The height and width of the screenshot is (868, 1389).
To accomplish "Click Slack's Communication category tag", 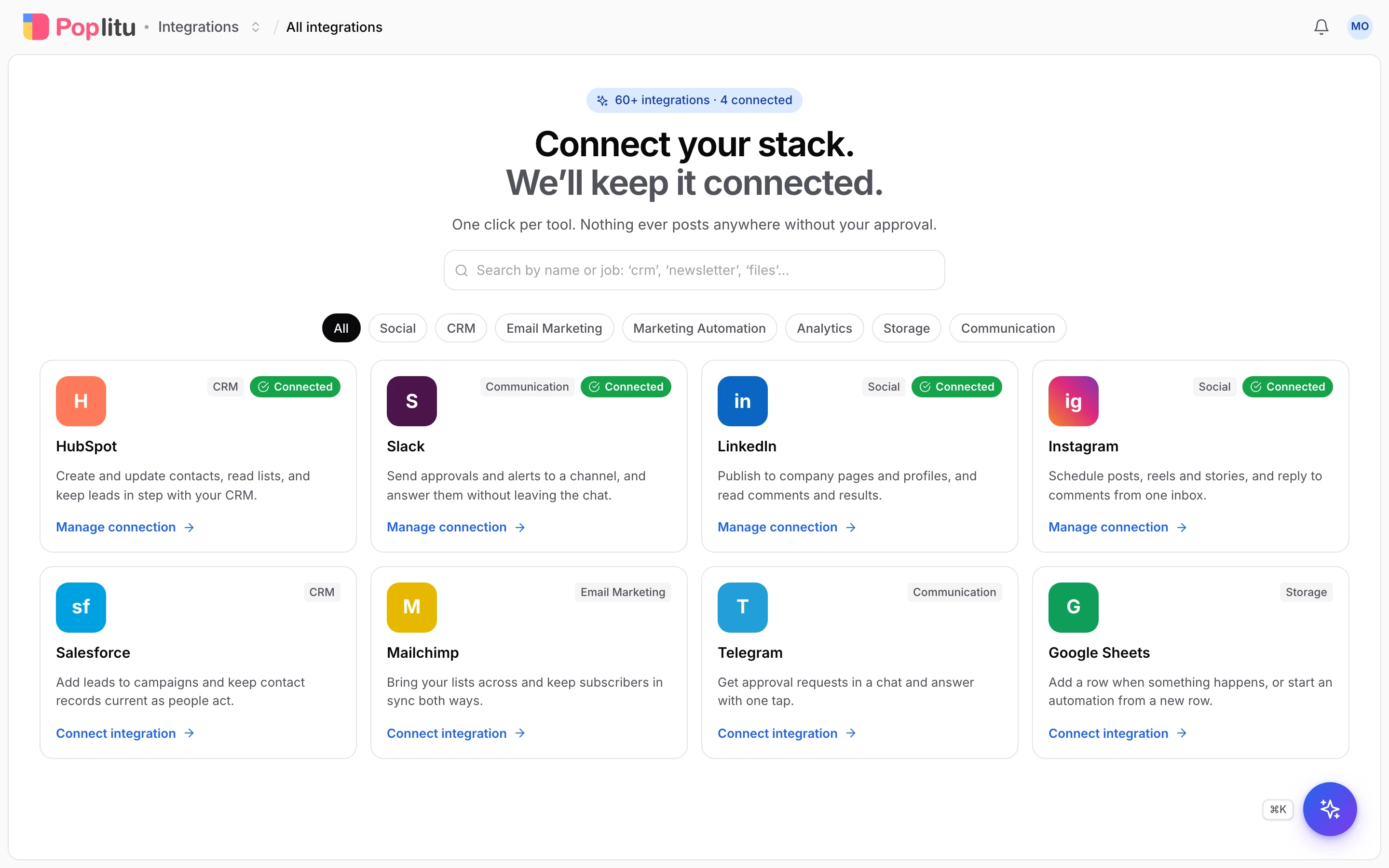I will pyautogui.click(x=527, y=387).
